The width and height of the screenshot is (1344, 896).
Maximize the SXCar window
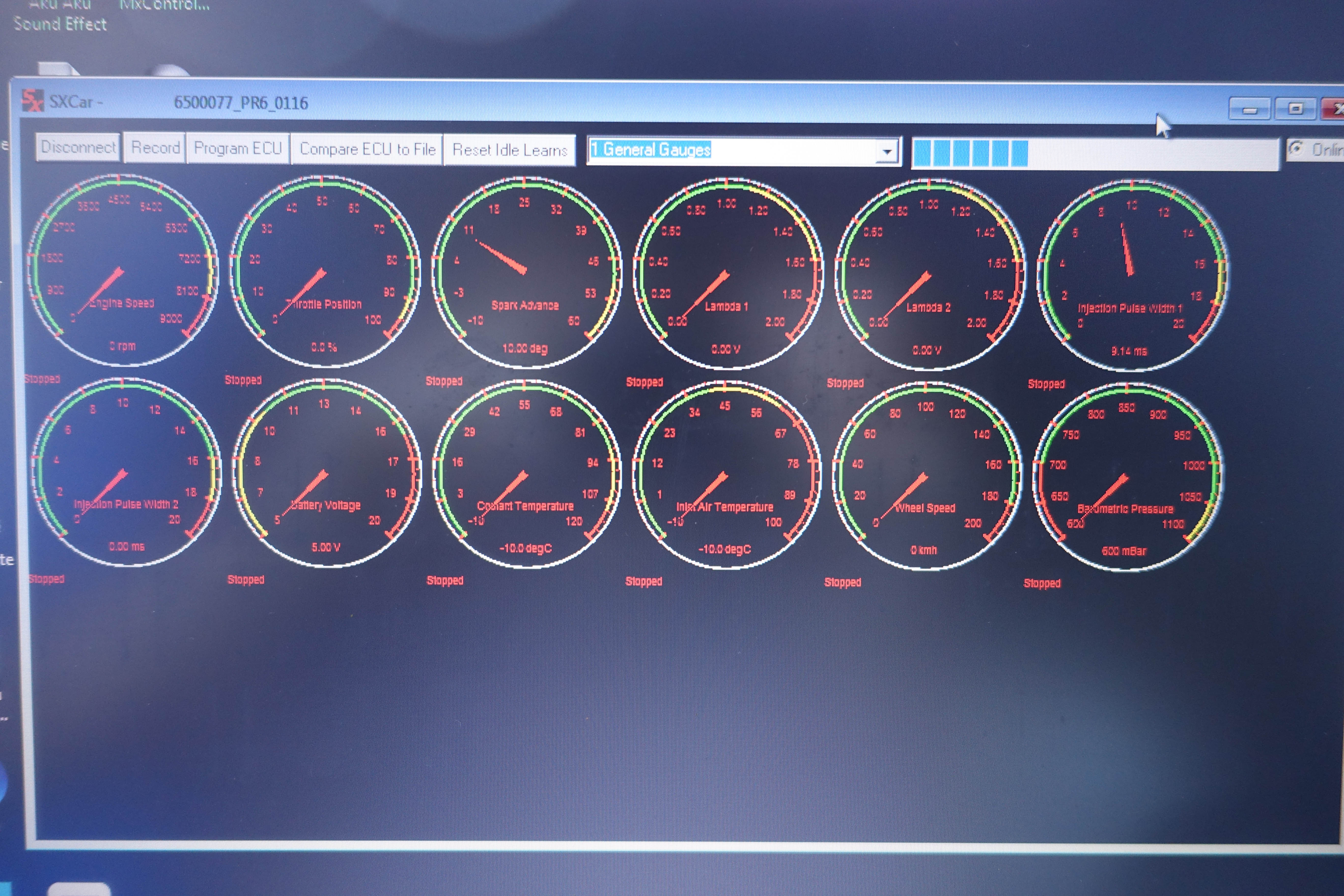point(1295,109)
